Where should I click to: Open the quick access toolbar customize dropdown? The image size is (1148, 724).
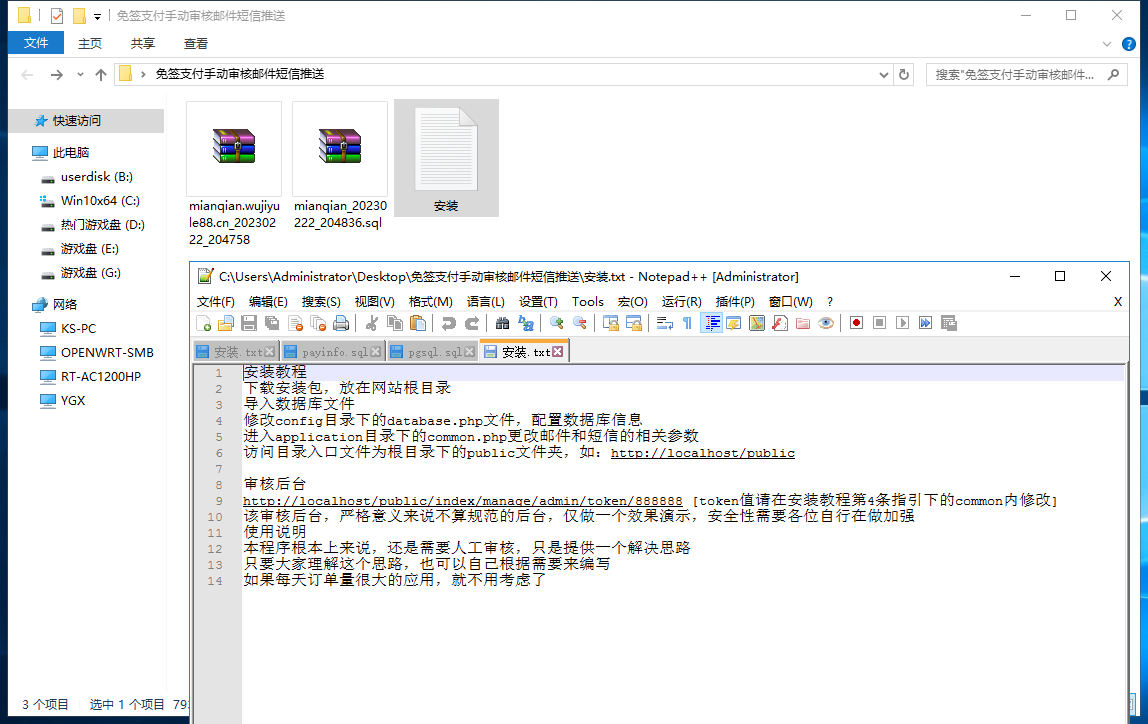click(x=97, y=16)
